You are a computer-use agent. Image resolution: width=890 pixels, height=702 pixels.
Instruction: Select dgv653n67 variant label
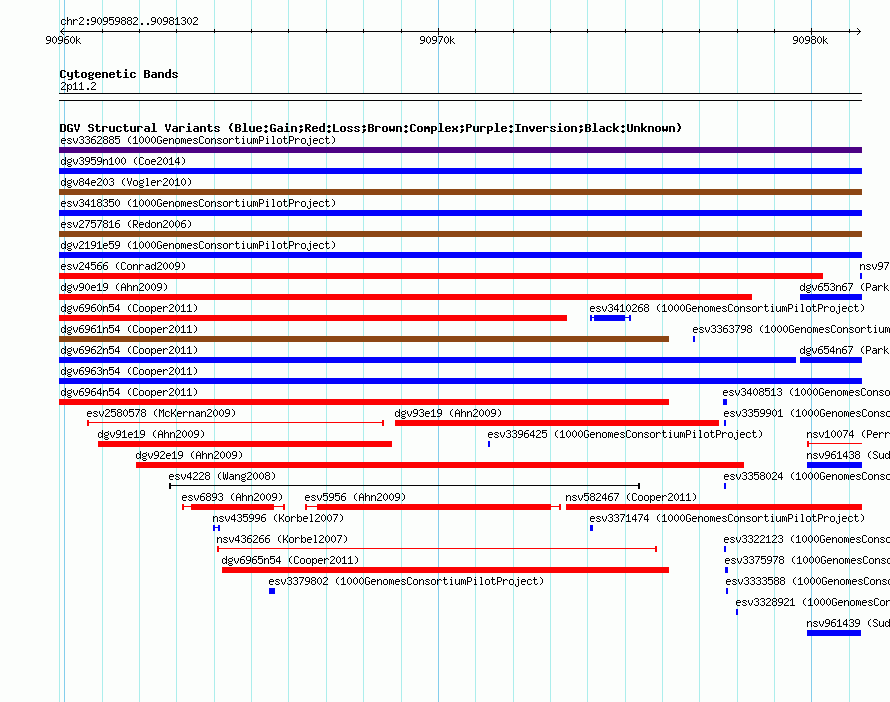click(x=844, y=287)
